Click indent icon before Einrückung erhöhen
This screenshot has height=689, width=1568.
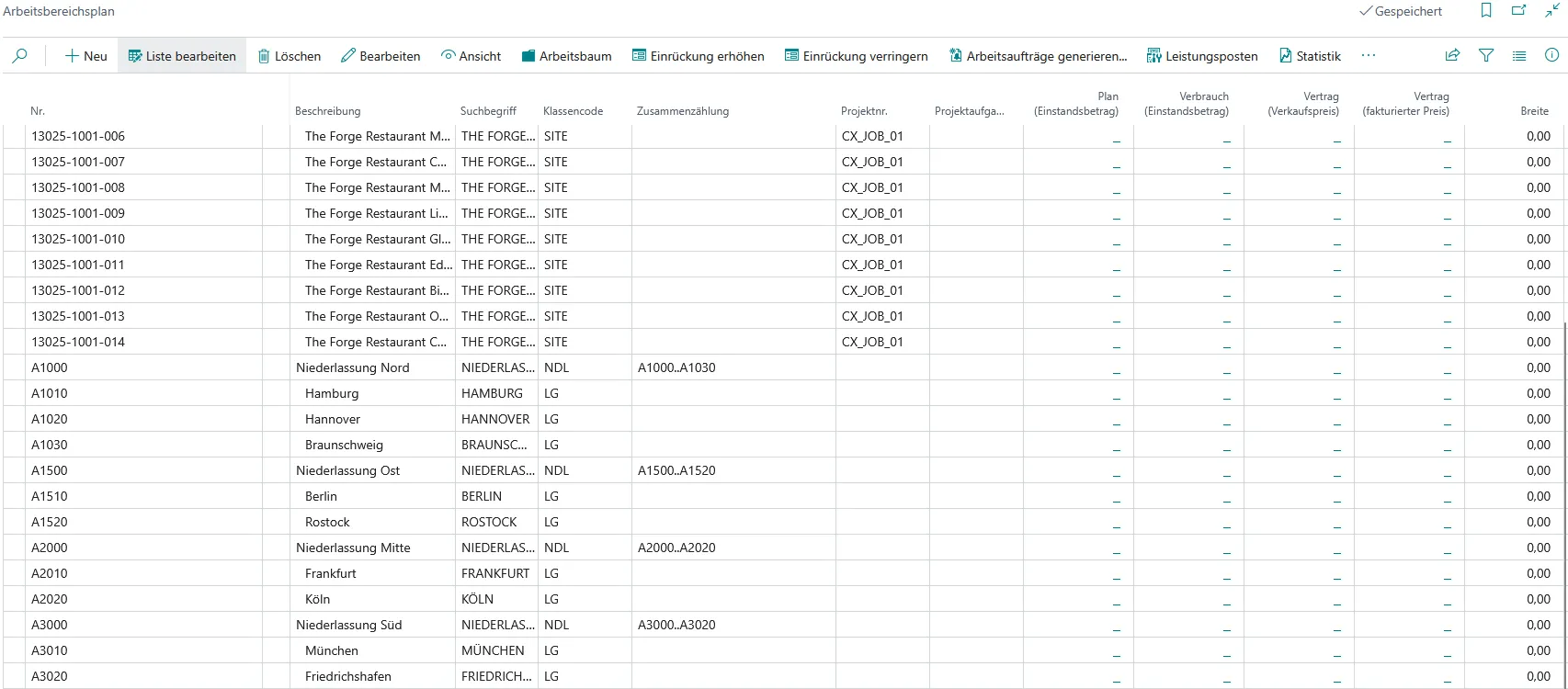tap(639, 56)
